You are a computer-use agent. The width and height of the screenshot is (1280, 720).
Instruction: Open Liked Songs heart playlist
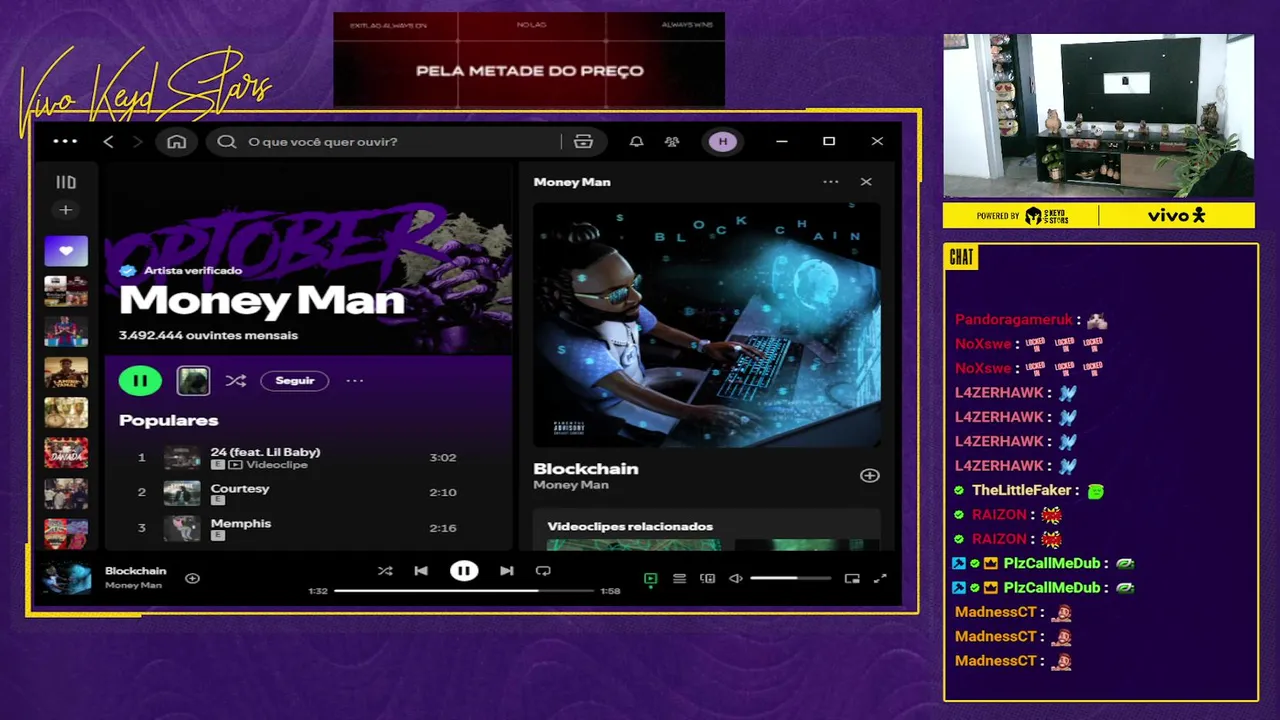66,251
